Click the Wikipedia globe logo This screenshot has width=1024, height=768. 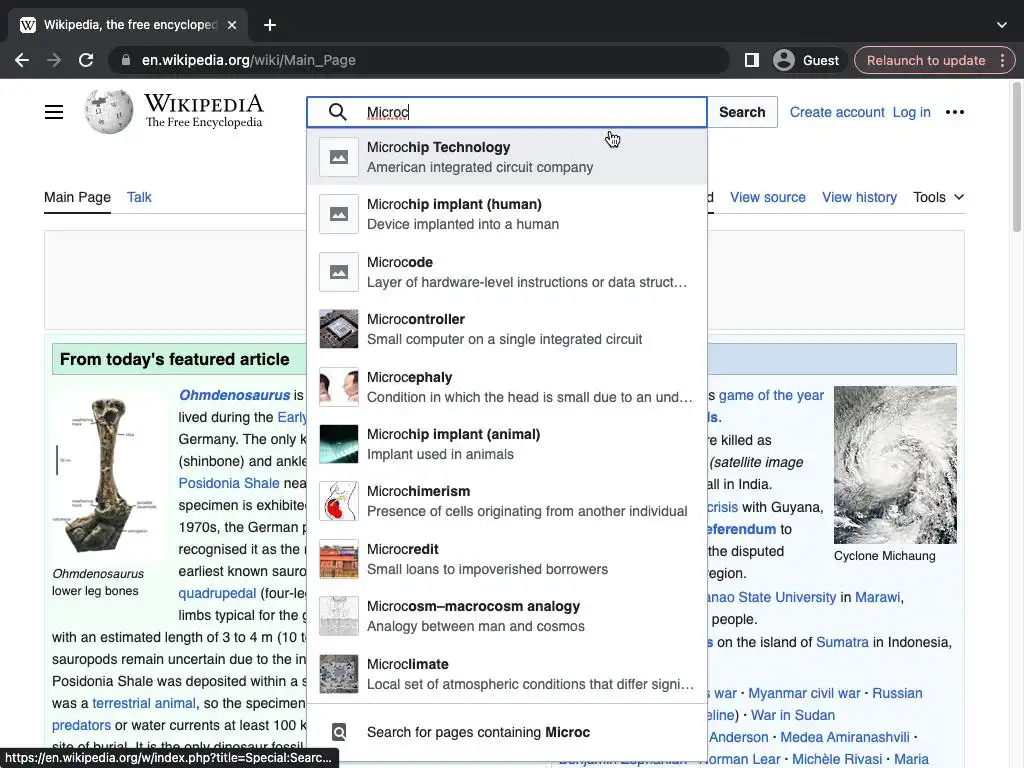[109, 112]
